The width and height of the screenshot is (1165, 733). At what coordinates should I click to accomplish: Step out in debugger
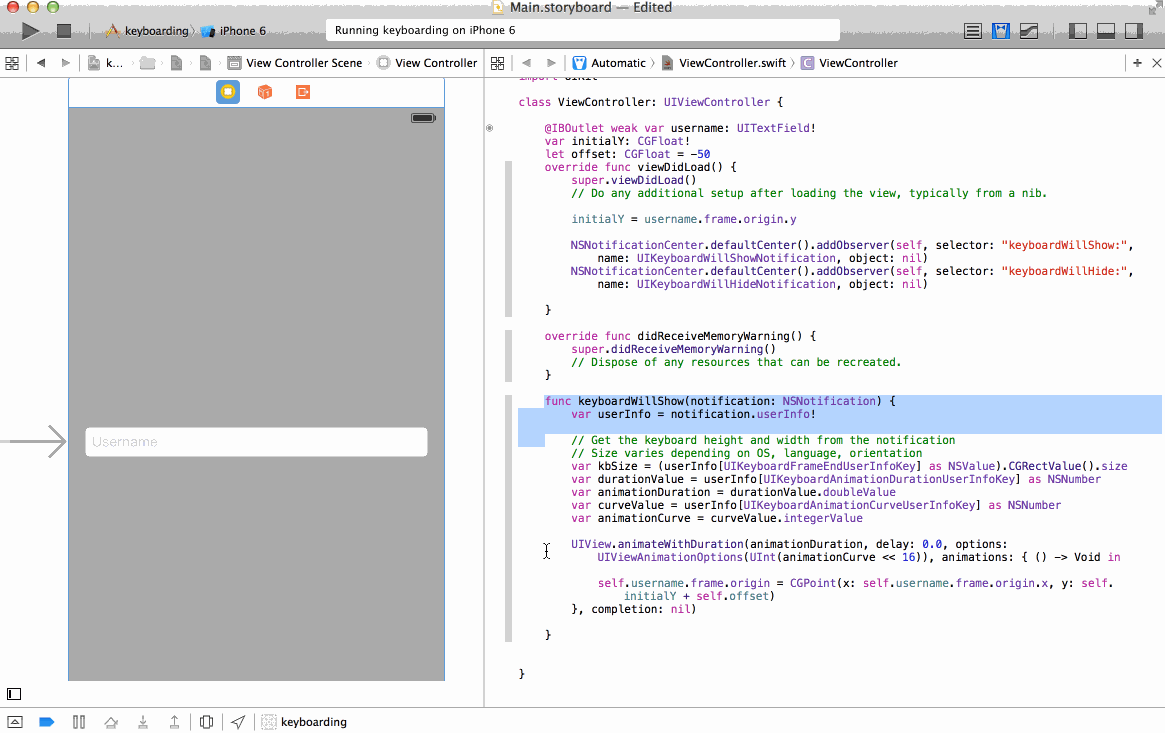[x=174, y=722]
